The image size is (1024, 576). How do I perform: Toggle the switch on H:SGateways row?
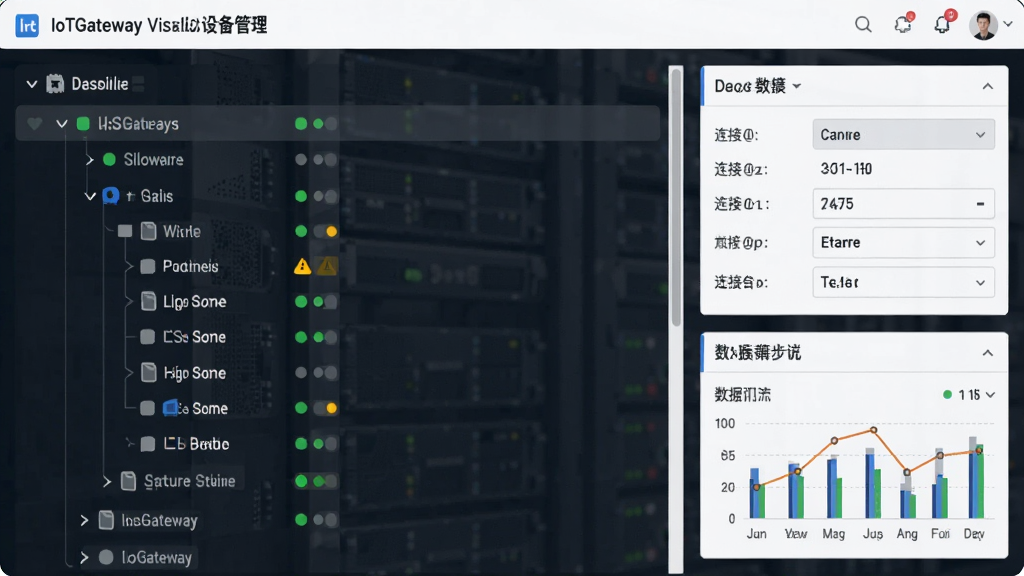325,123
